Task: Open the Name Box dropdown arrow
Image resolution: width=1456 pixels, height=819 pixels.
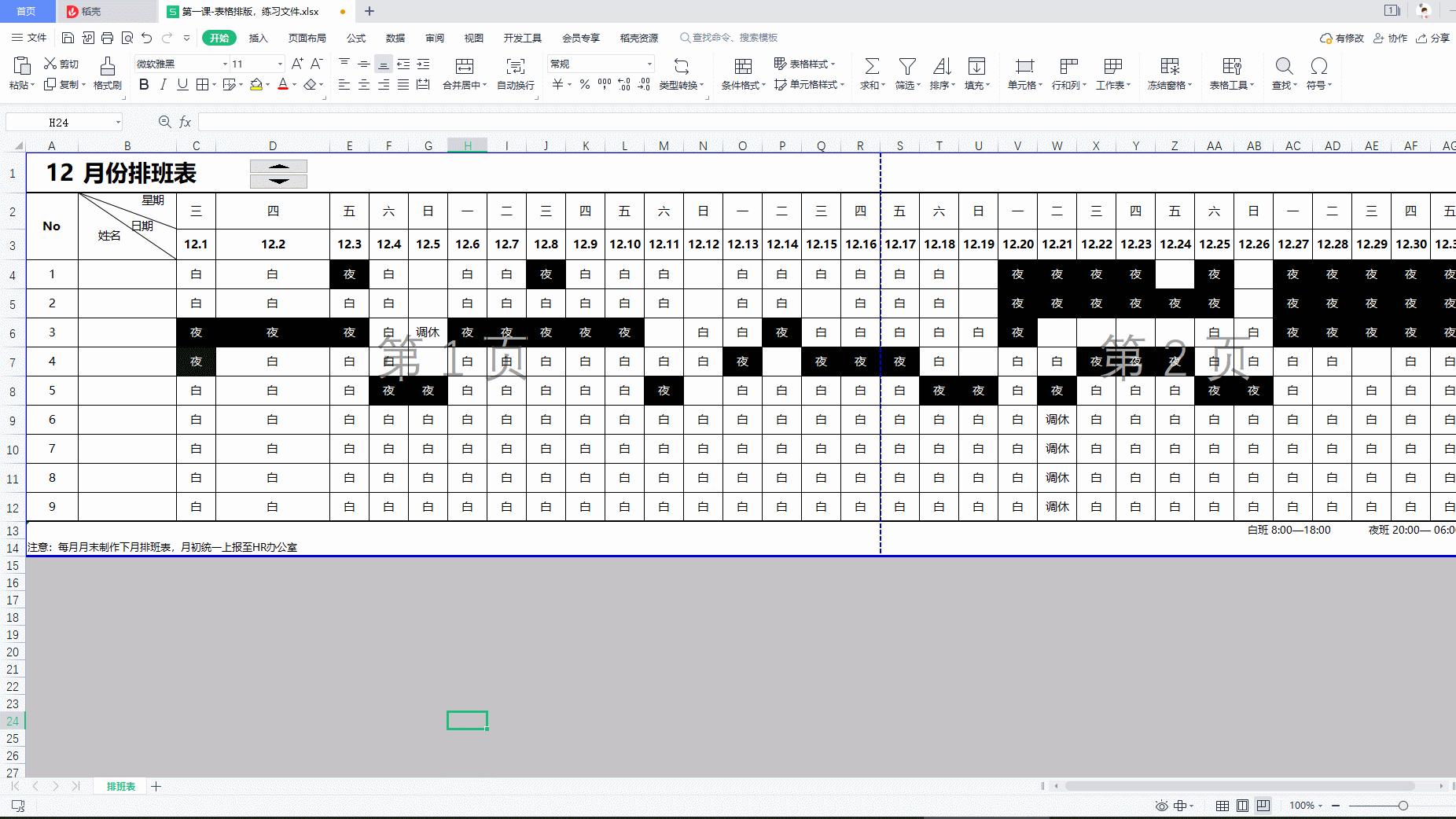Action: coord(118,122)
